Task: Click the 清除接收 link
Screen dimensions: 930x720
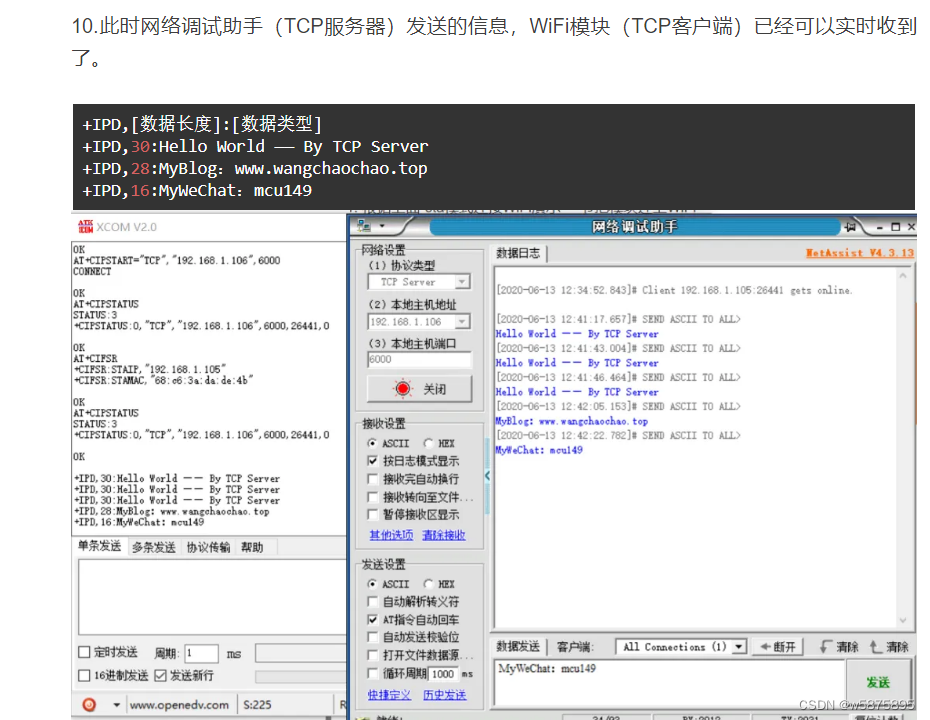Action: [x=444, y=535]
